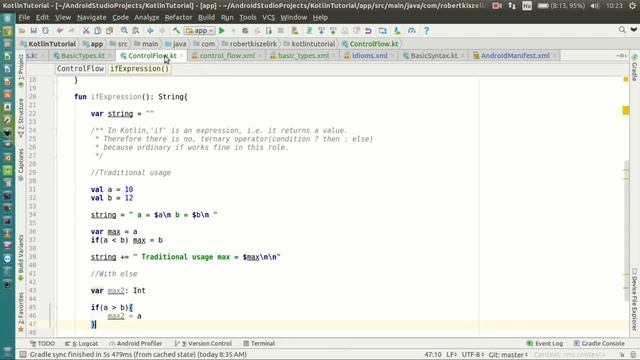The image size is (640, 360).
Task: Switch to AndroidManifest.xml editor tab
Action: point(515,56)
